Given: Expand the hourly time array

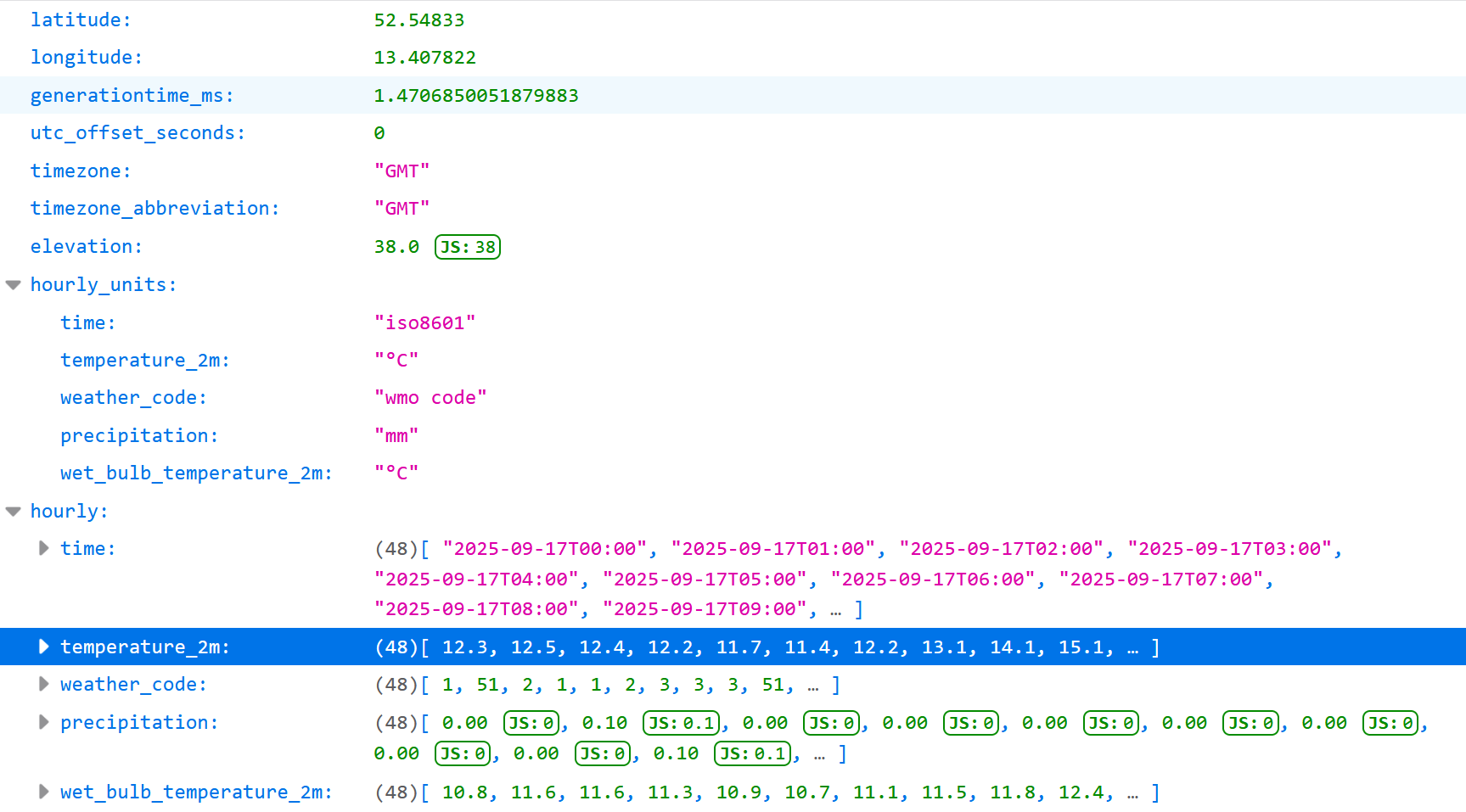Looking at the screenshot, I should 43,548.
